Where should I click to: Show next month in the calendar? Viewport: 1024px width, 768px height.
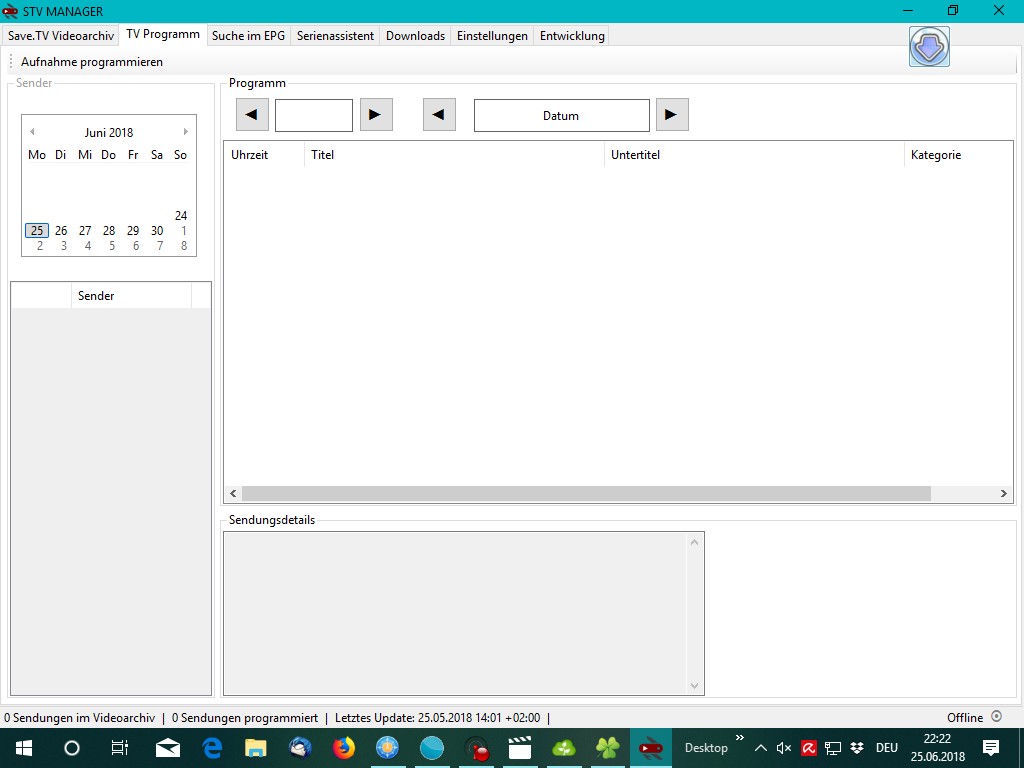[x=185, y=132]
